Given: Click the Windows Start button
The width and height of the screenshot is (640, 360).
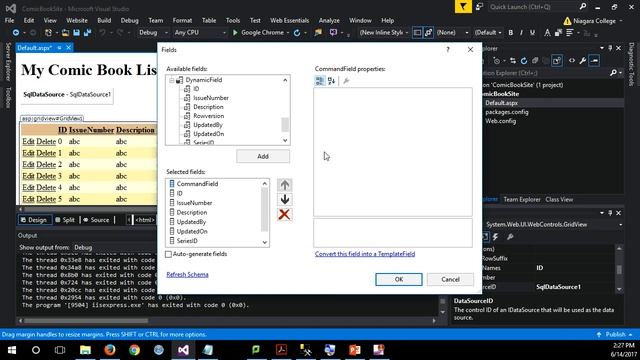Looking at the screenshot, I should coord(12,350).
